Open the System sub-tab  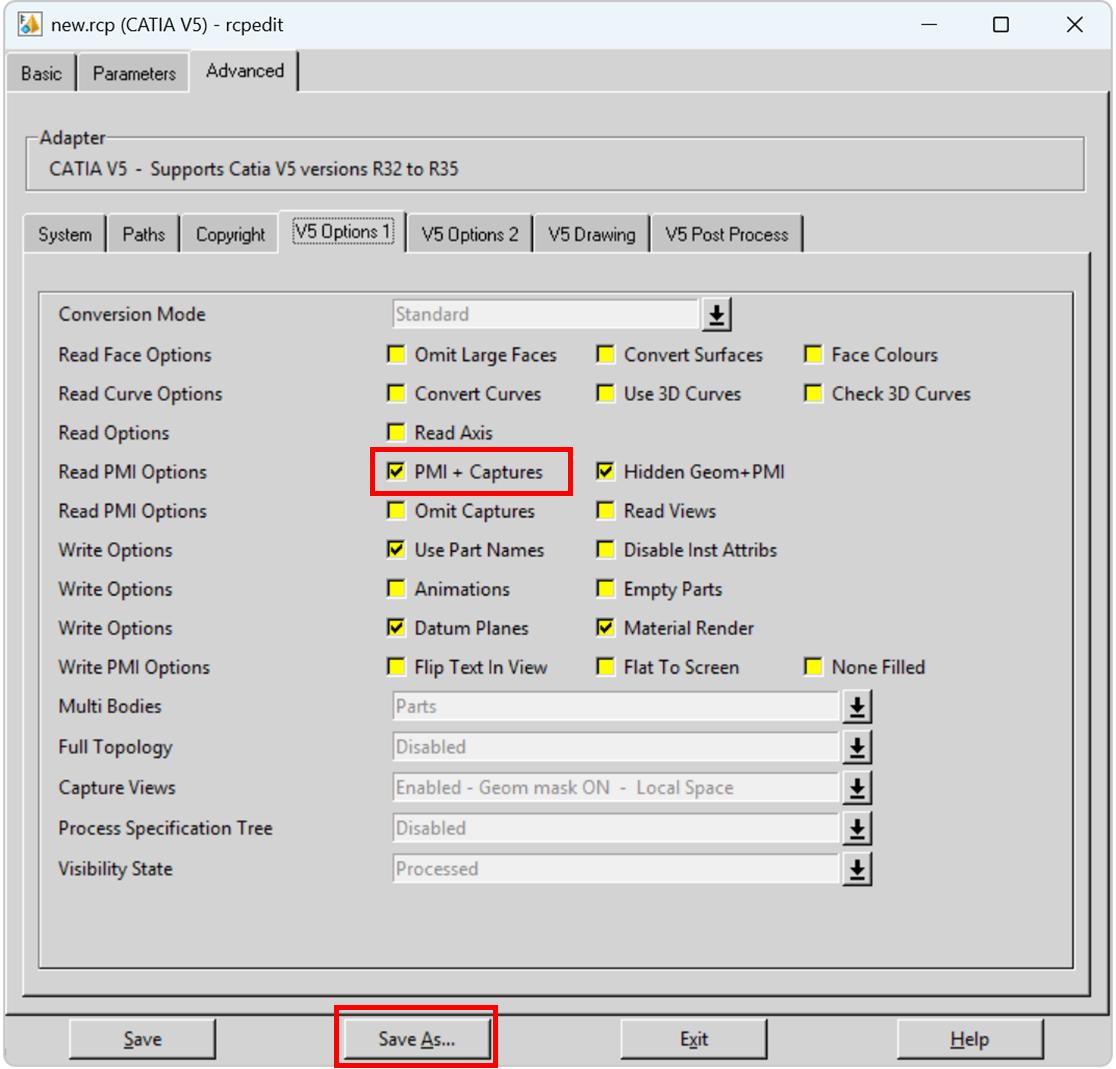[x=65, y=234]
